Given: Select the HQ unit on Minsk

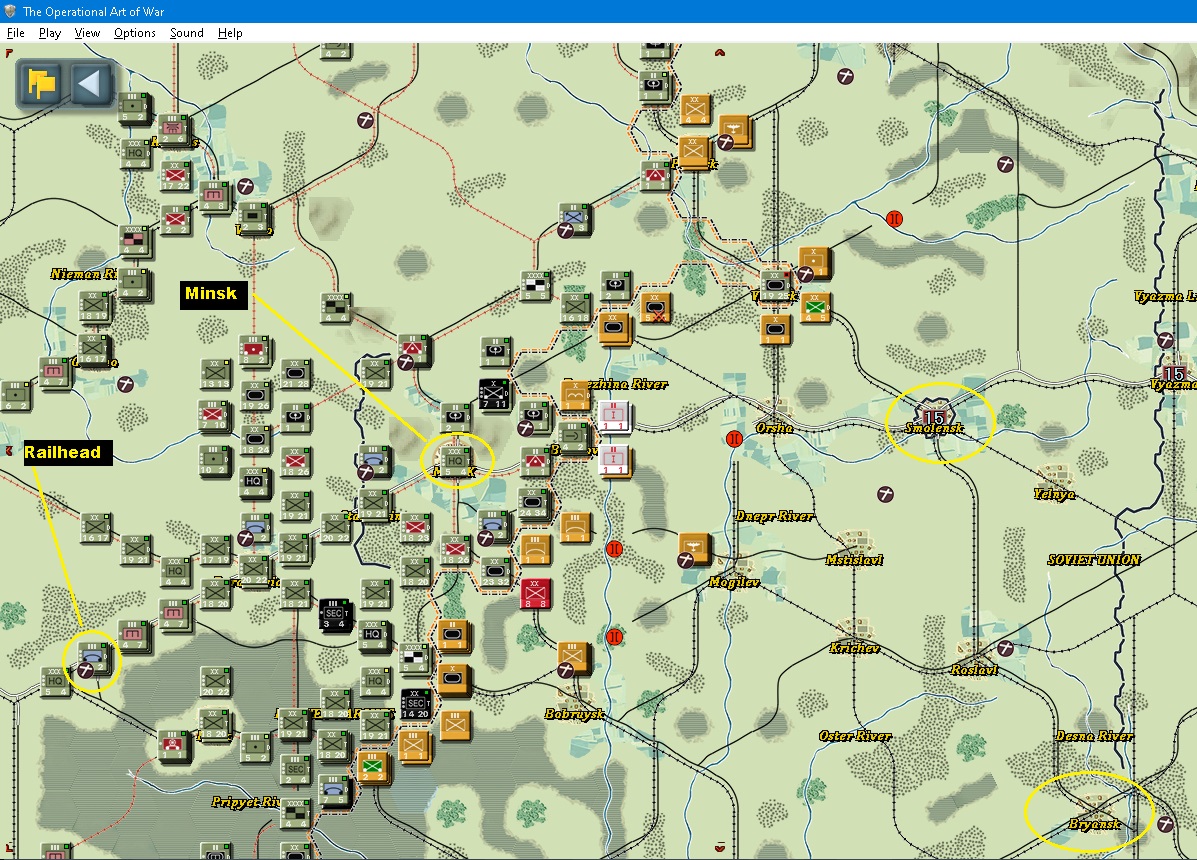Looking at the screenshot, I should click(456, 462).
